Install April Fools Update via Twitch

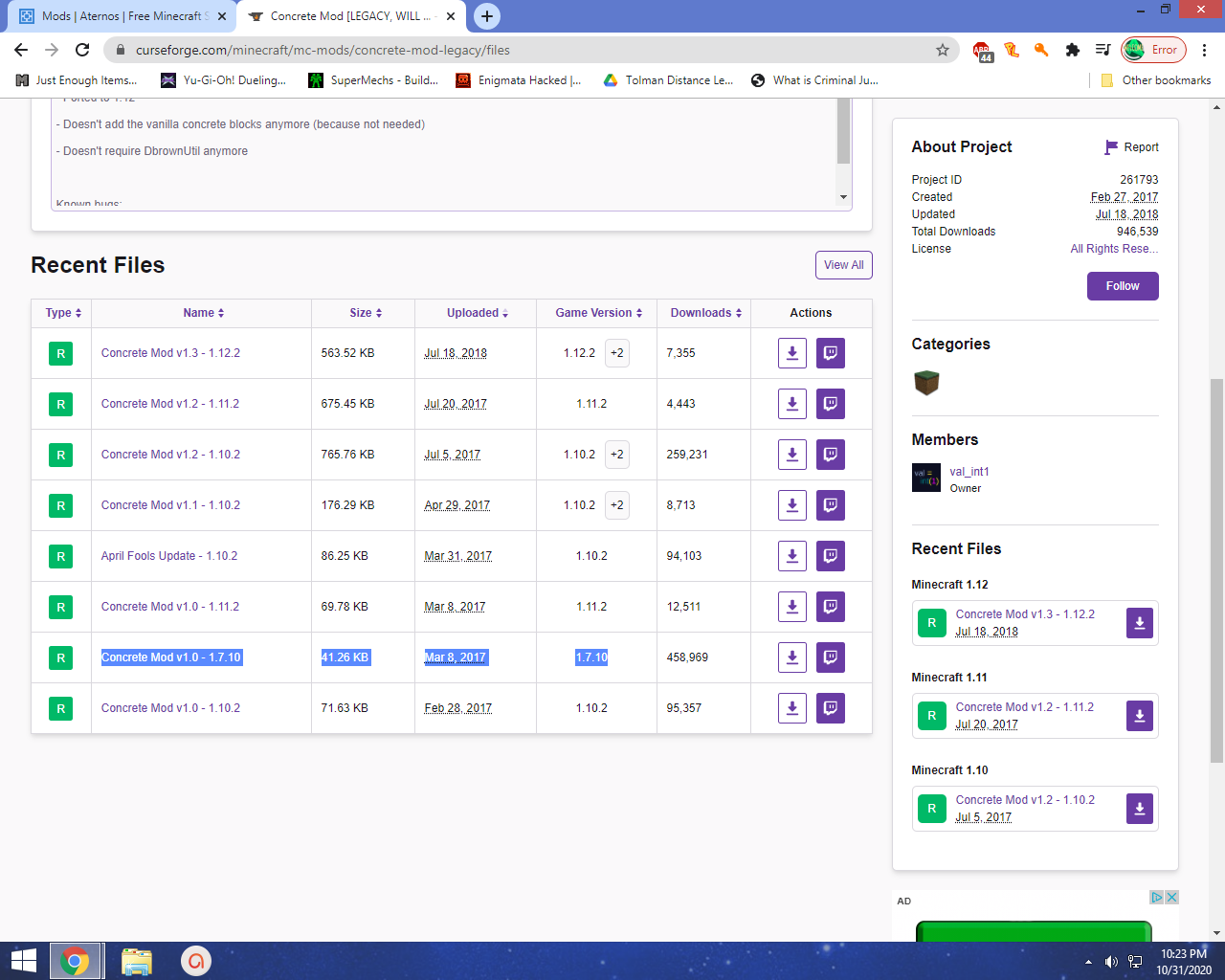pos(831,556)
